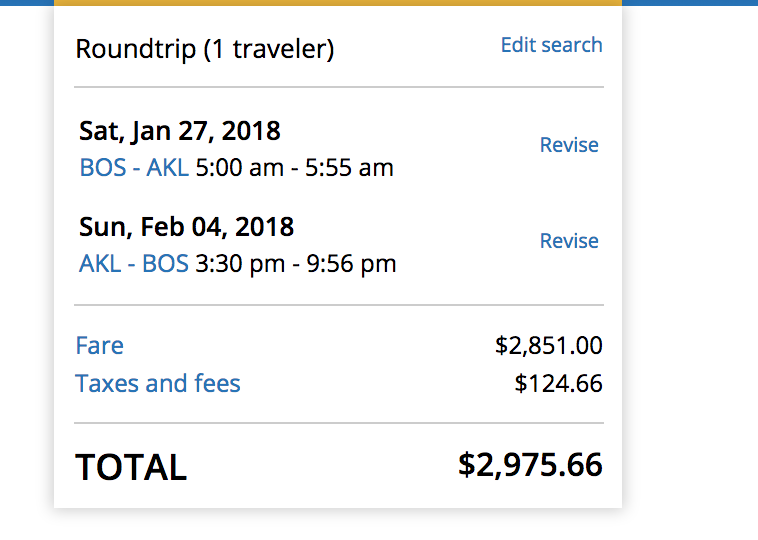Click the blue header bar at top right
Viewport: 758px width, 540px height.
click(690, 3)
